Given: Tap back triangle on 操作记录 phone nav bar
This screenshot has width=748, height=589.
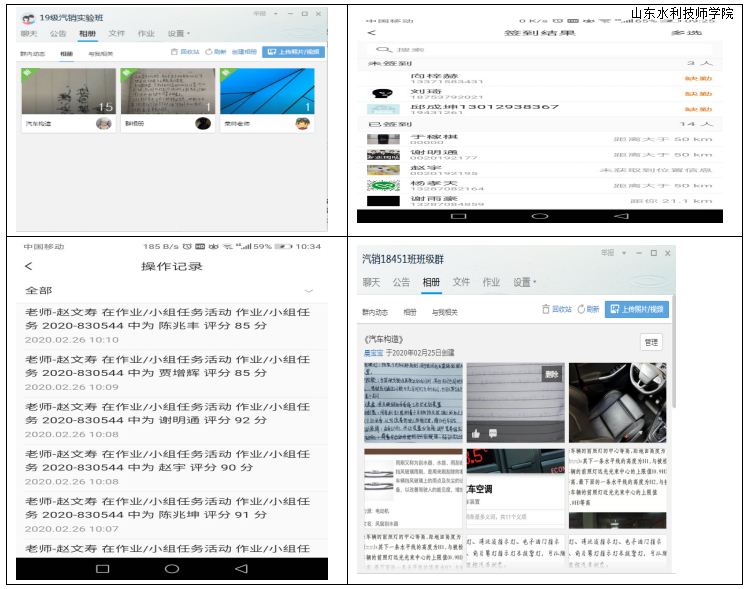Looking at the screenshot, I should tap(241, 568).
